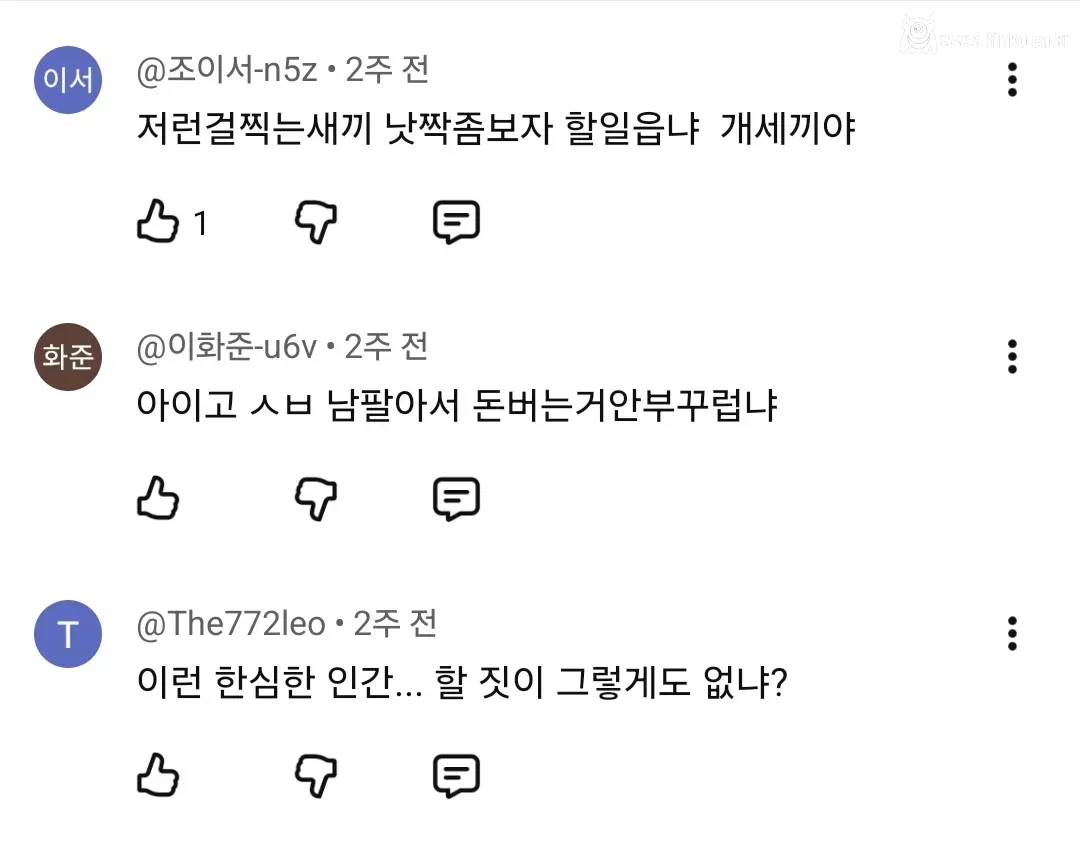Screen dimensions: 1080x855
Task: Open @이화준-u6v's comment timestamp link
Action: coord(392,346)
